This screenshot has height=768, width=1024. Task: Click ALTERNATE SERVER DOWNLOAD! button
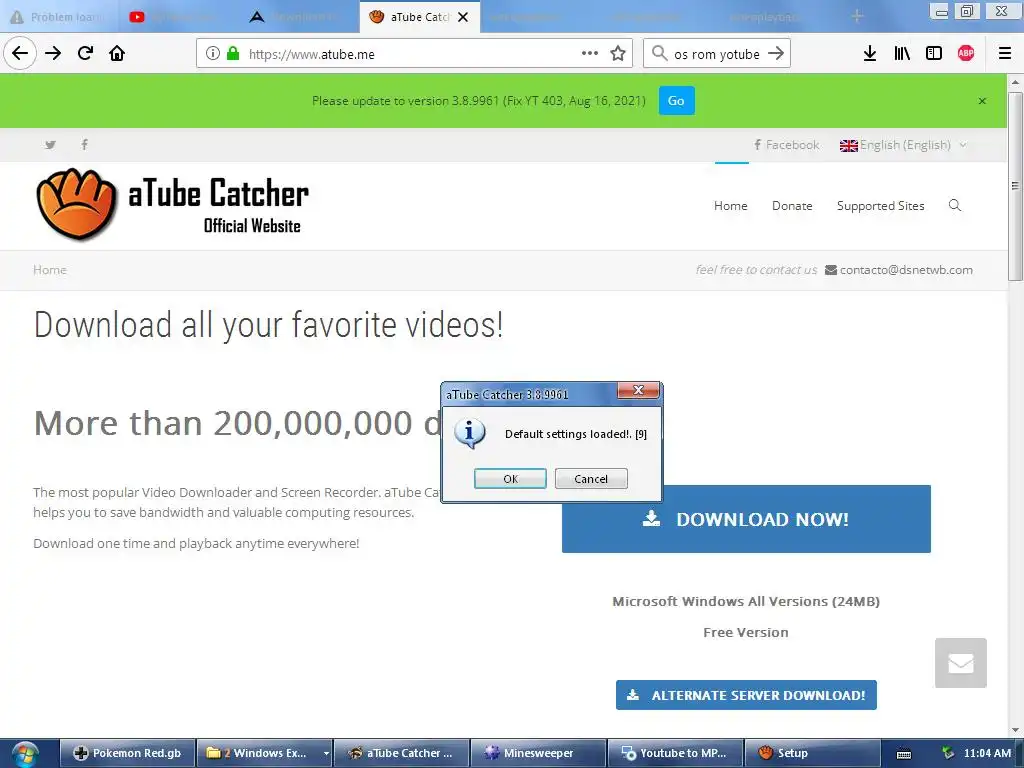point(746,696)
